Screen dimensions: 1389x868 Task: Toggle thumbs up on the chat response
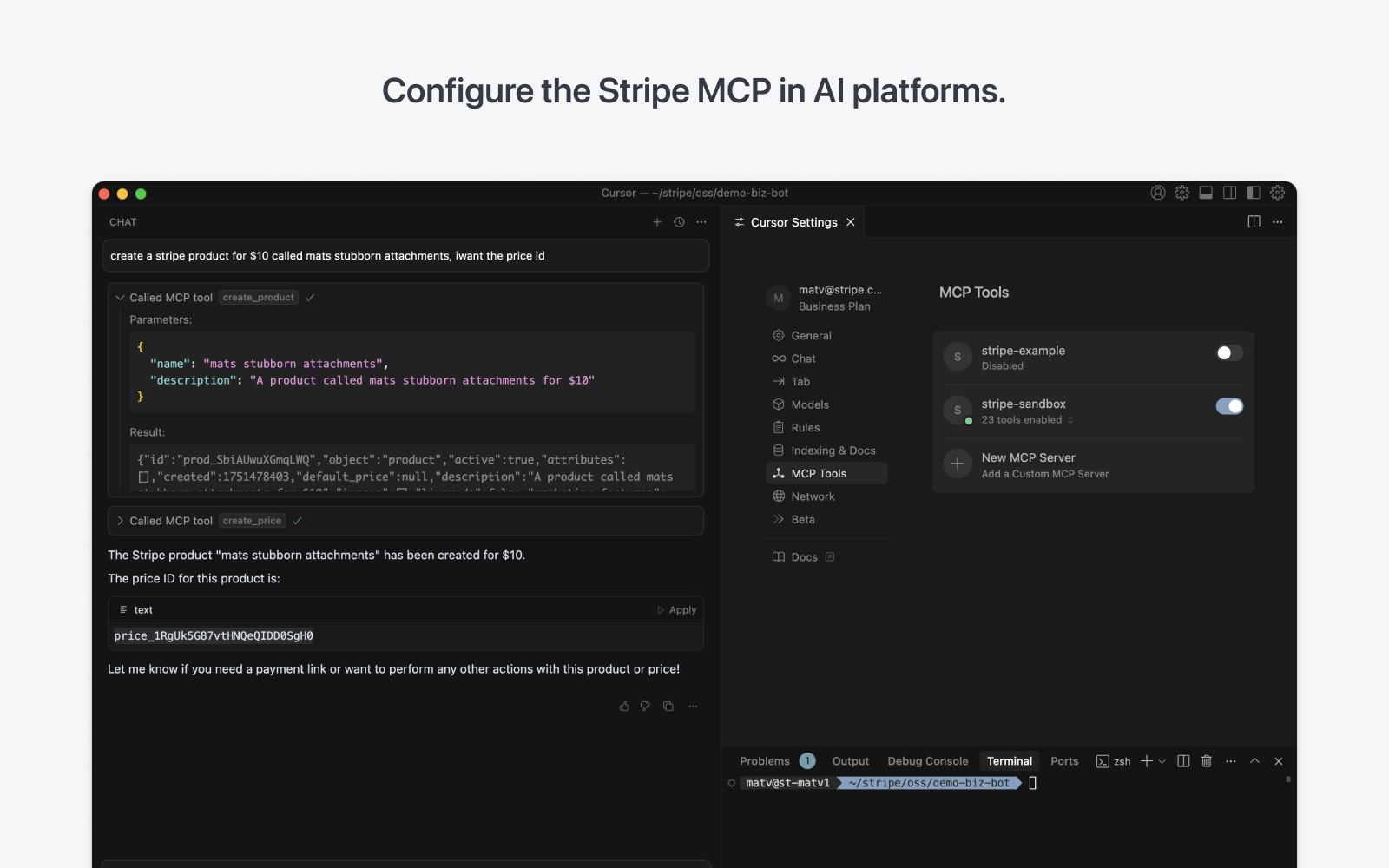(x=624, y=706)
